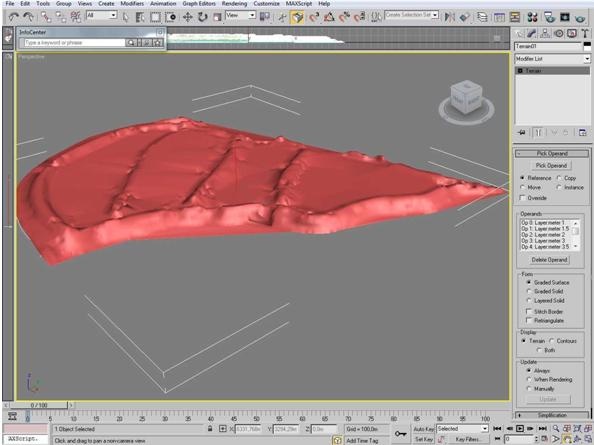Expand the Simplification rollout
The height and width of the screenshot is (445, 594).
point(552,415)
